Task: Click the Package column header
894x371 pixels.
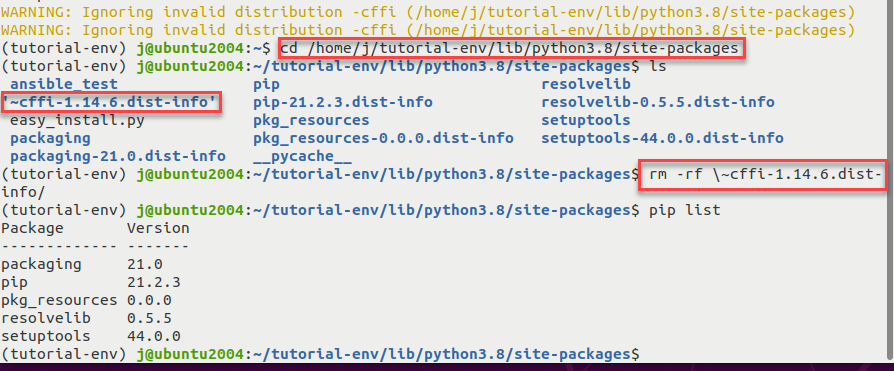Action: 32,229
